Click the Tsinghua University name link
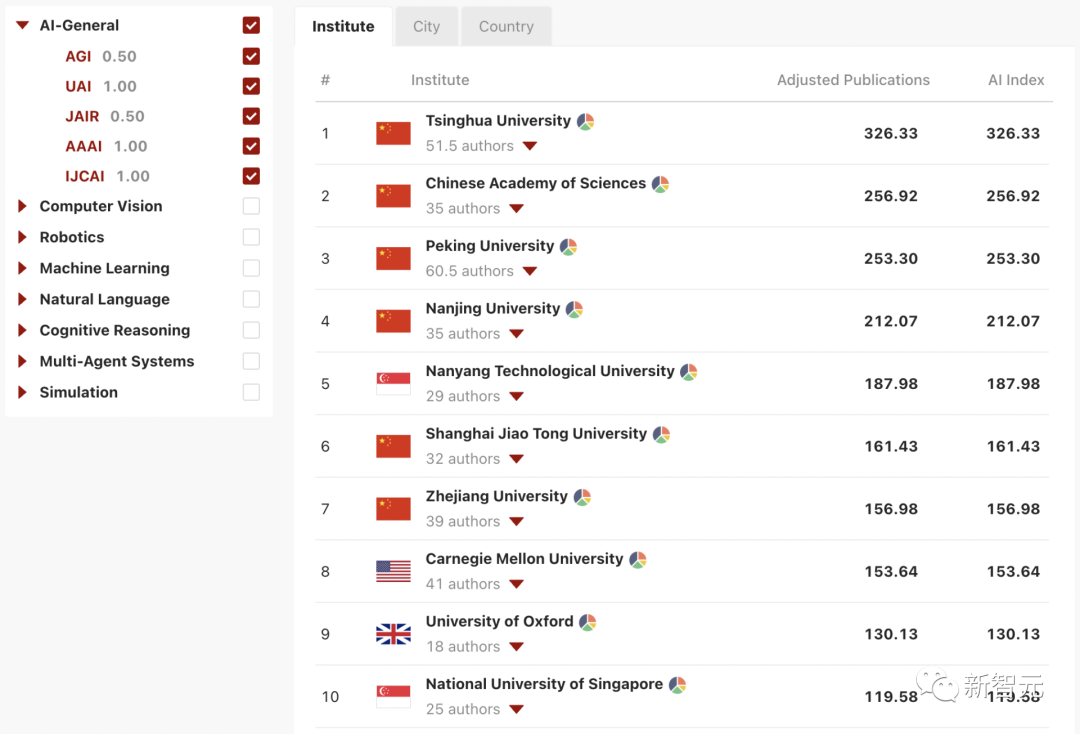Viewport: 1080px width, 734px height. 497,120
